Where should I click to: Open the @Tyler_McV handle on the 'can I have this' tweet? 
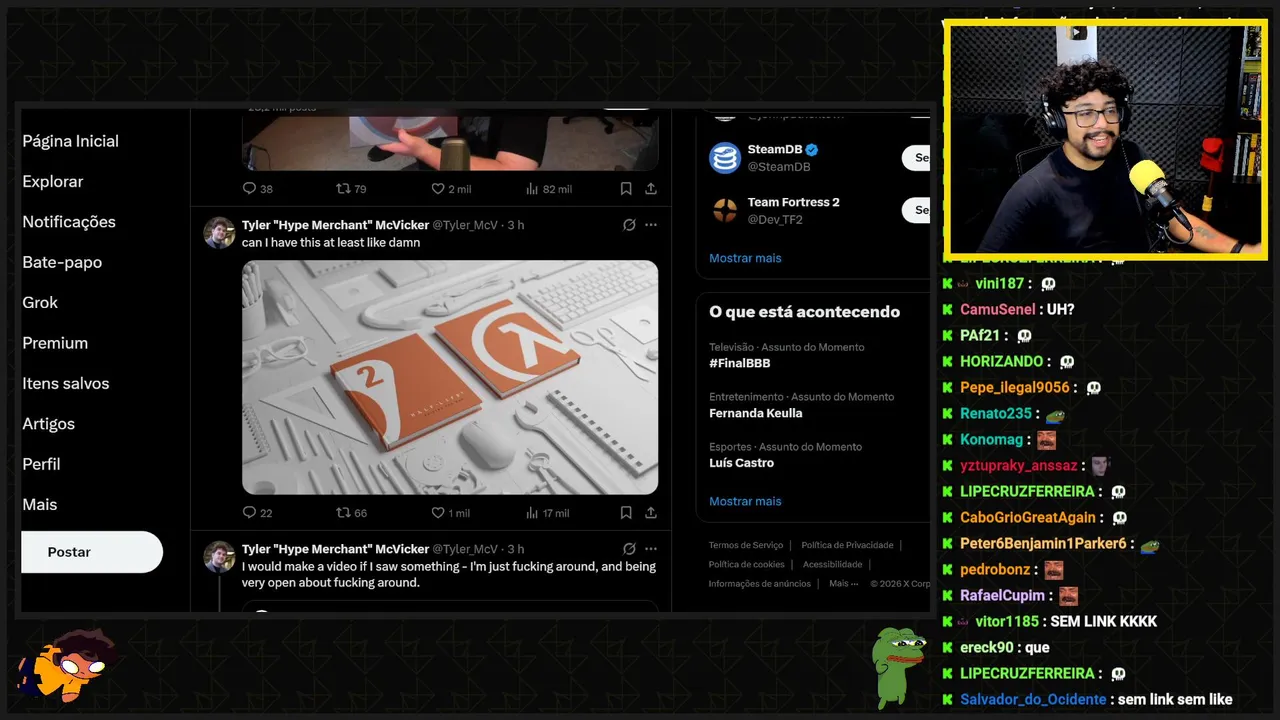click(465, 225)
